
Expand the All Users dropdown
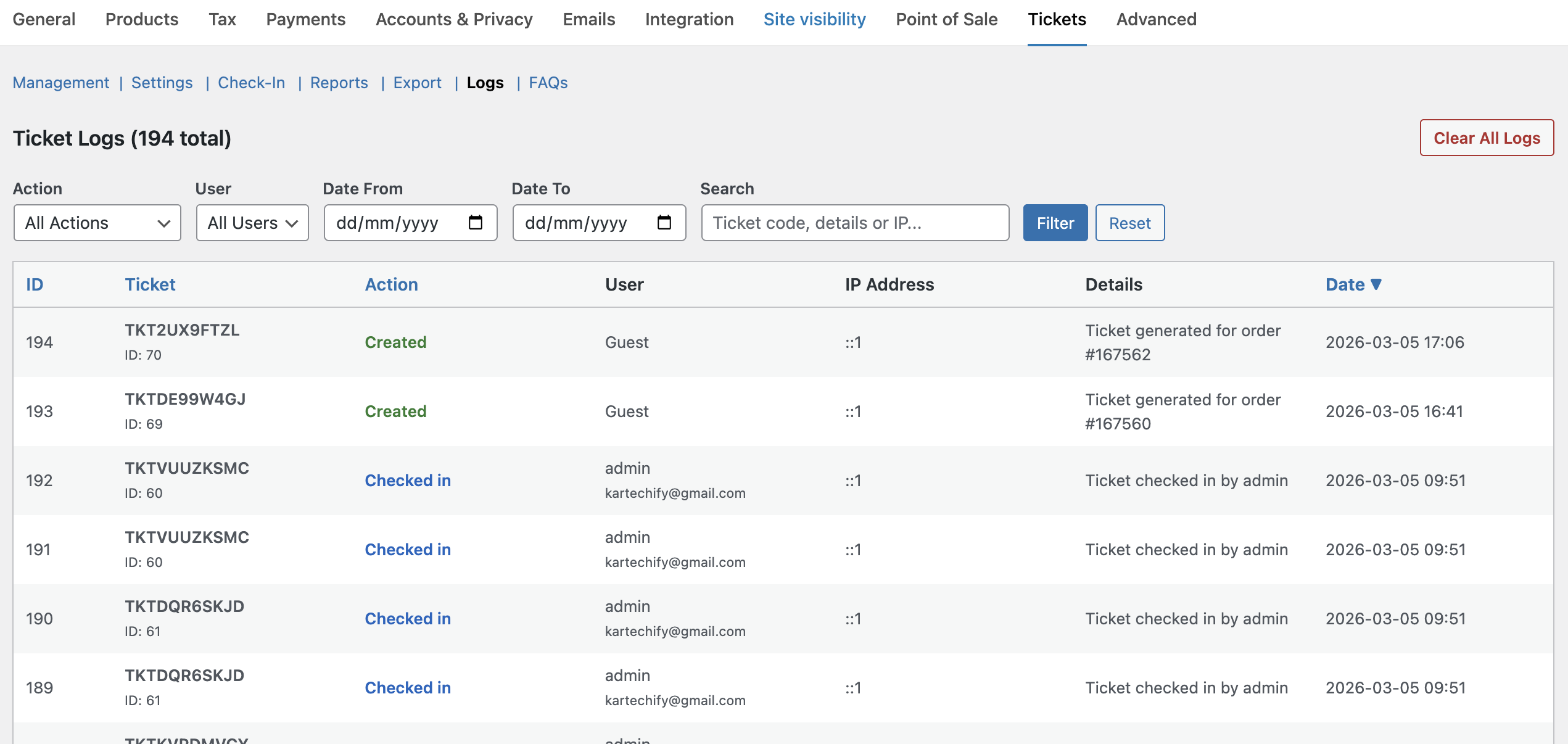coord(252,223)
